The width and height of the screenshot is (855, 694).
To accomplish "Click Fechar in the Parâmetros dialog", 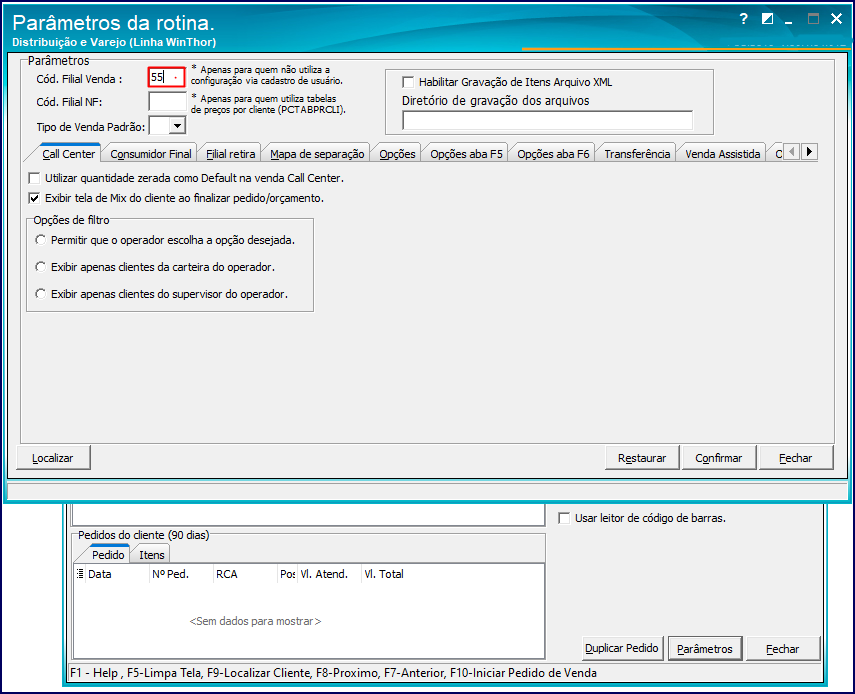I will tap(796, 458).
